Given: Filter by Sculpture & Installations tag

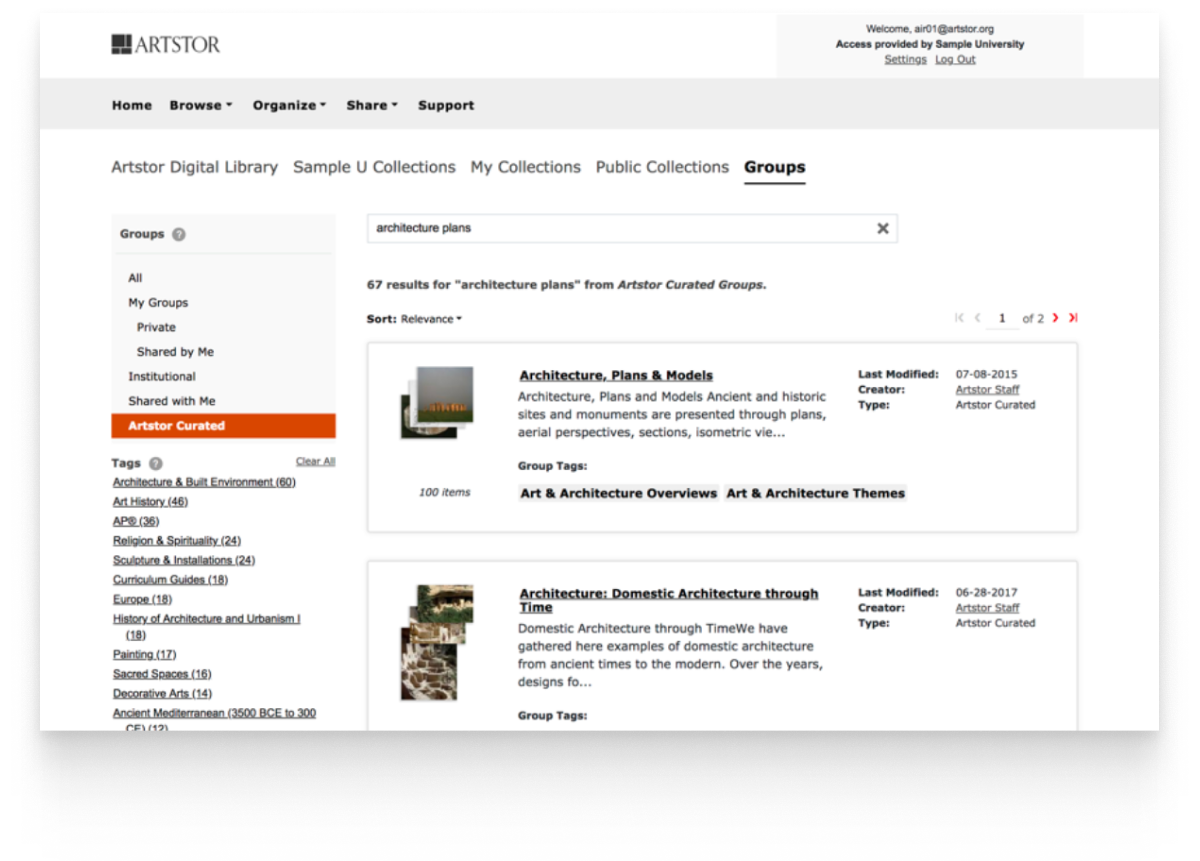Looking at the screenshot, I should [184, 560].
